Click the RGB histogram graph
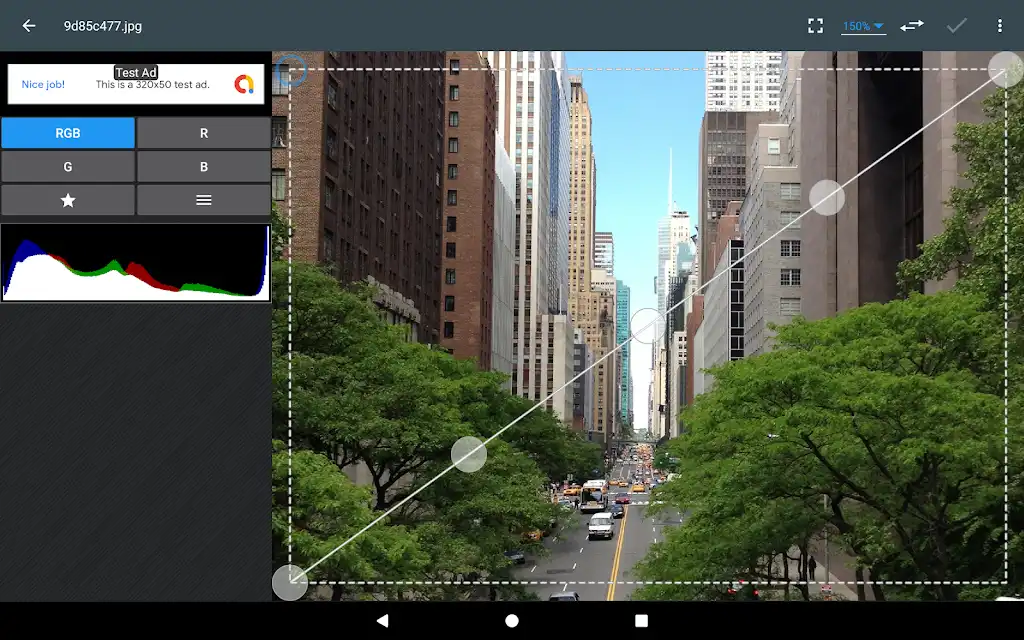This screenshot has height=640, width=1024. tap(136, 263)
